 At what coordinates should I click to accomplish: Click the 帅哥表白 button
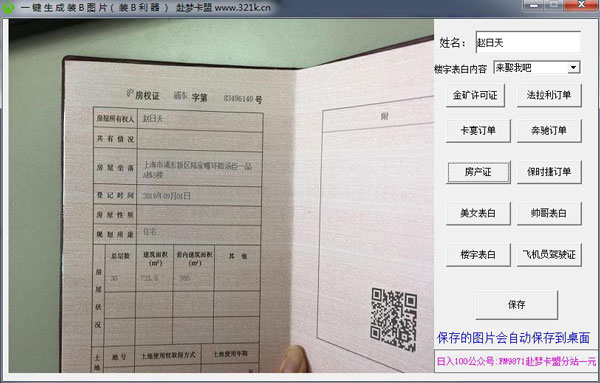click(549, 213)
